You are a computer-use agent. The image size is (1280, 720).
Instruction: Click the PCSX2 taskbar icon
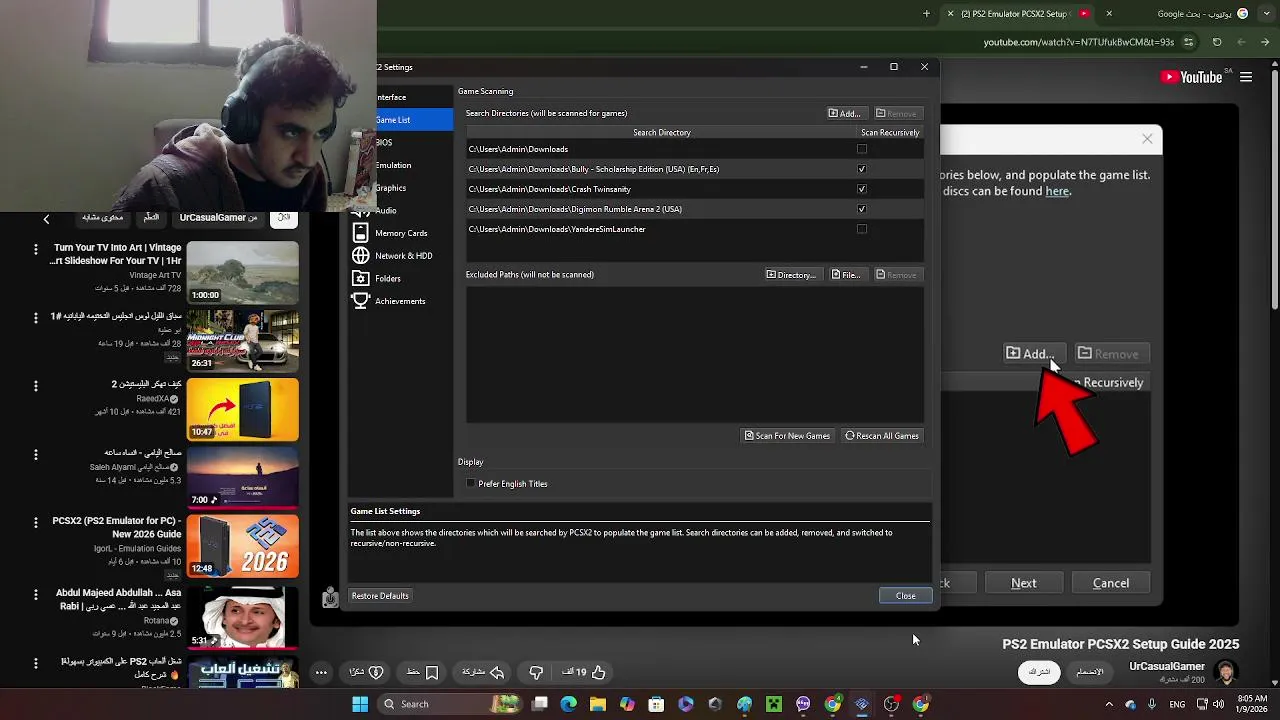coord(862,704)
